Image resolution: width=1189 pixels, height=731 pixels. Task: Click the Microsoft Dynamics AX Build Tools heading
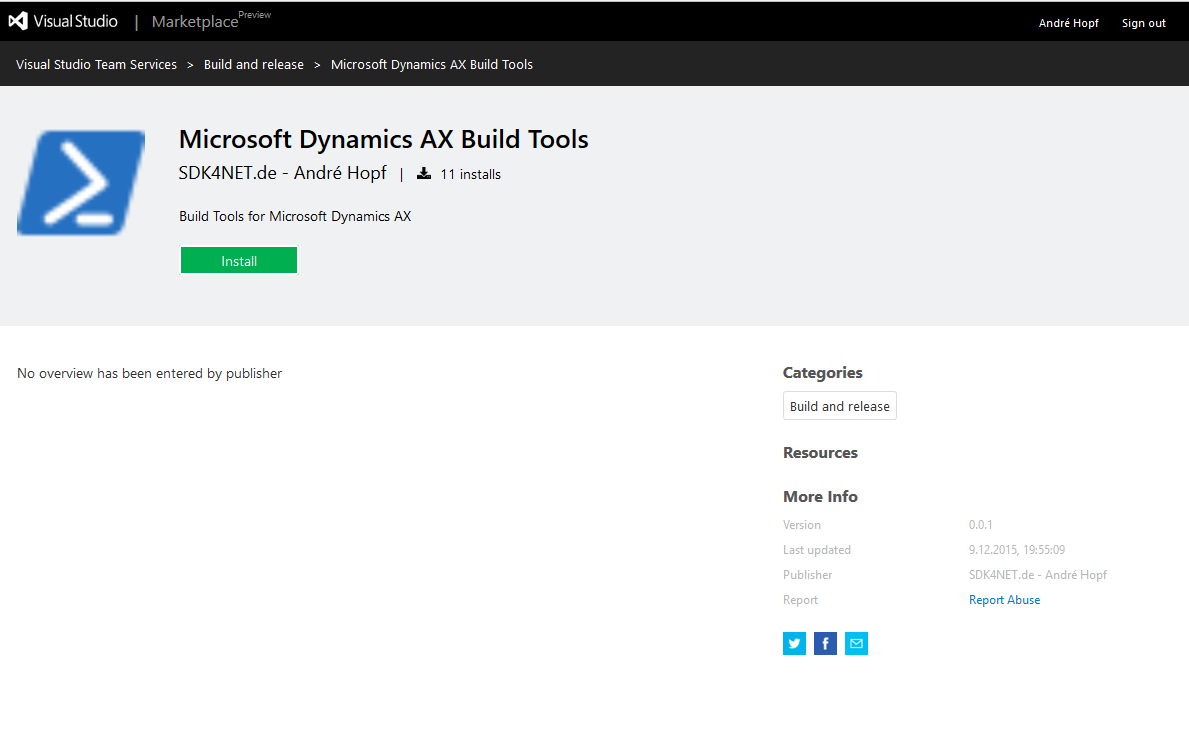click(x=384, y=140)
